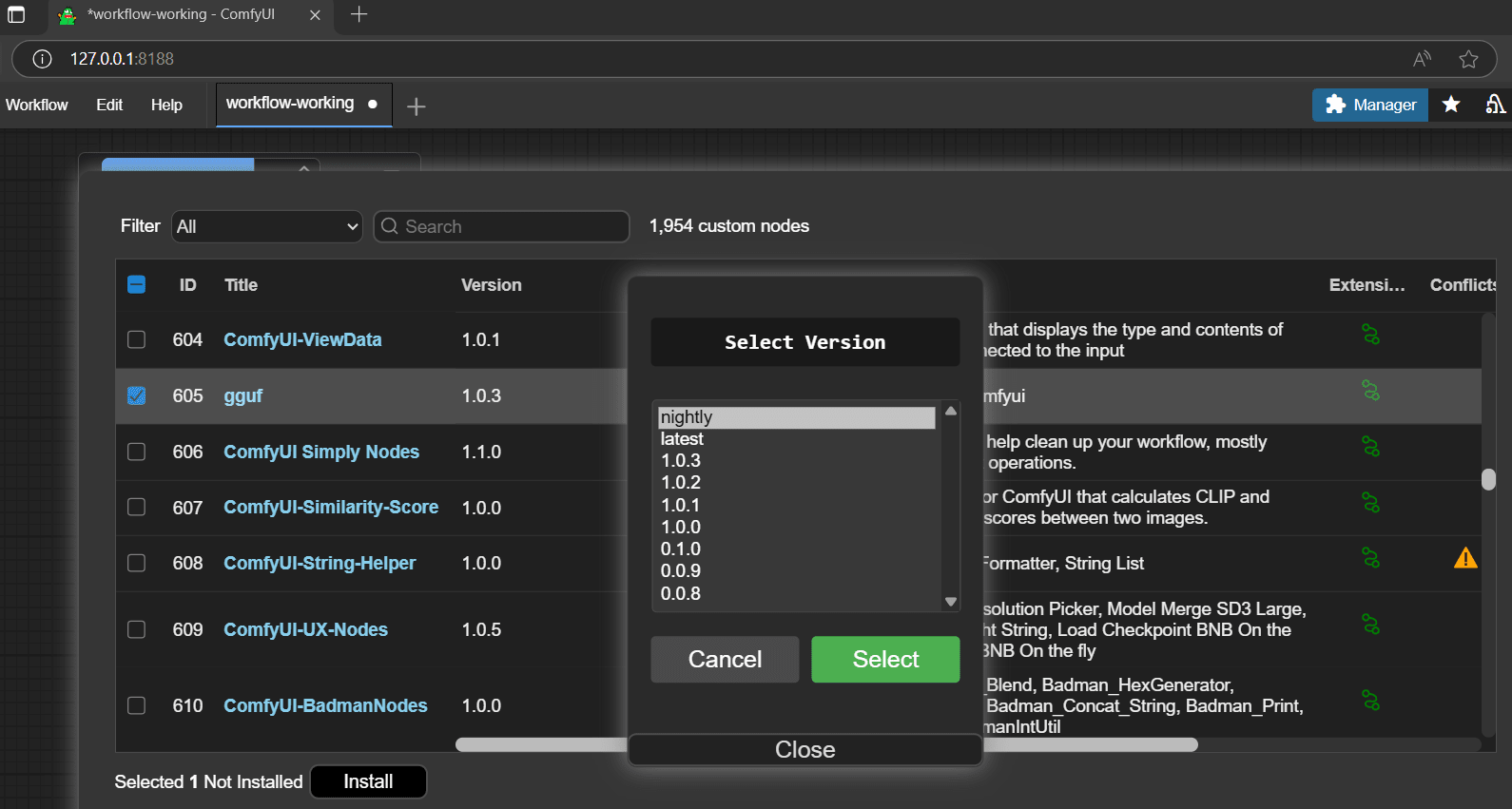
Task: Toggle the select-all header checkbox
Action: (137, 284)
